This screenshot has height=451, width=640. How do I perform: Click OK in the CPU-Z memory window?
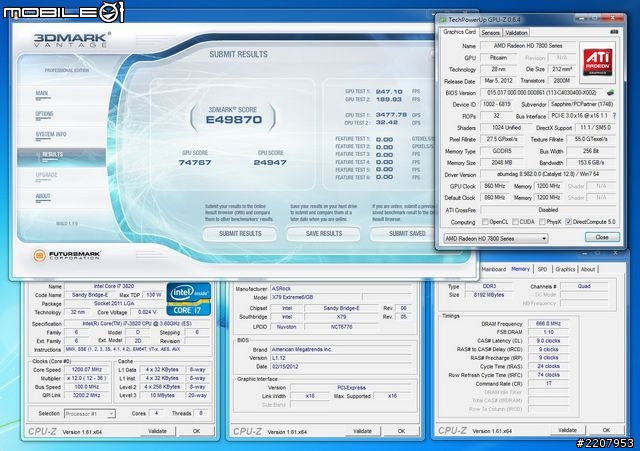coord(606,430)
